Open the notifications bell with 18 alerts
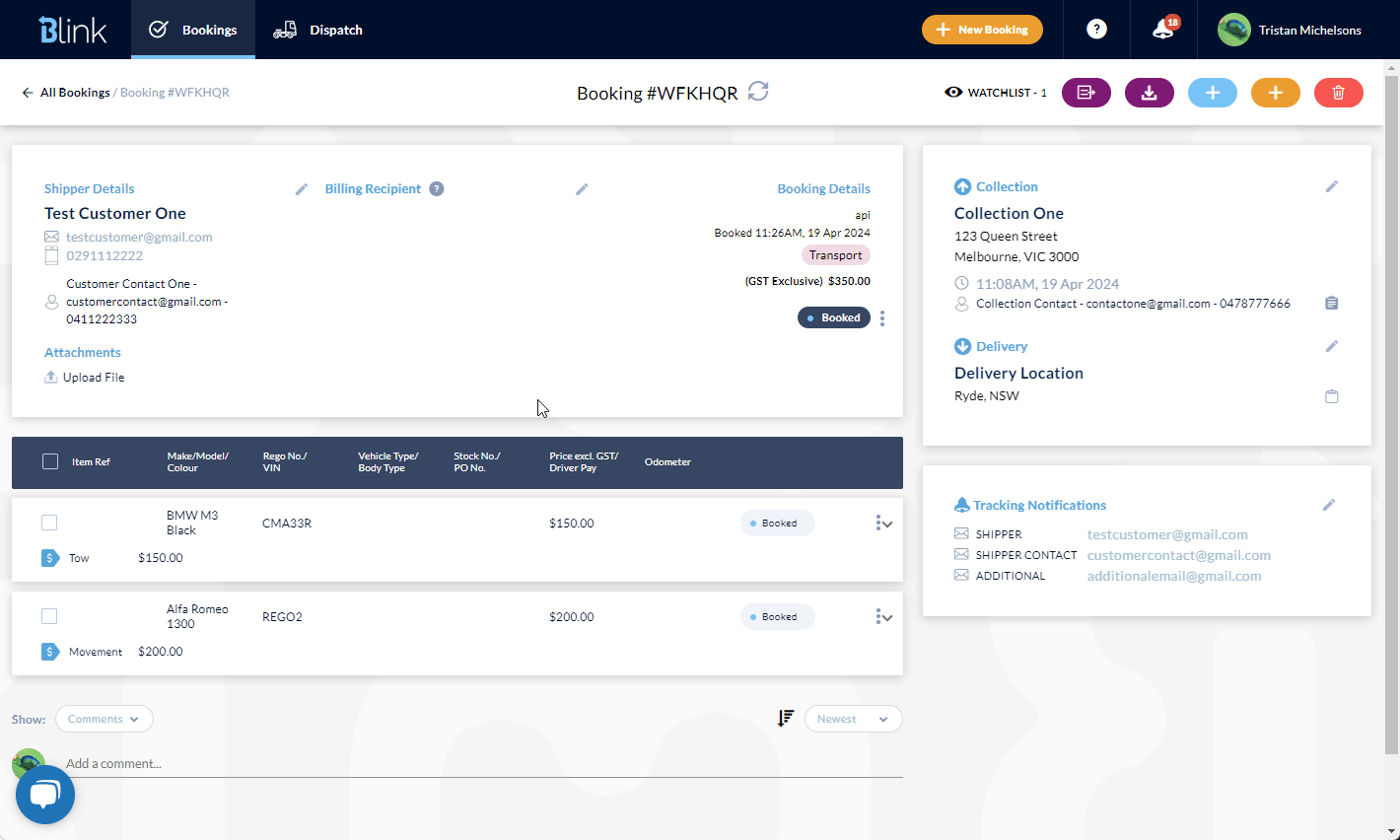Viewport: 1400px width, 840px height. point(1162,30)
